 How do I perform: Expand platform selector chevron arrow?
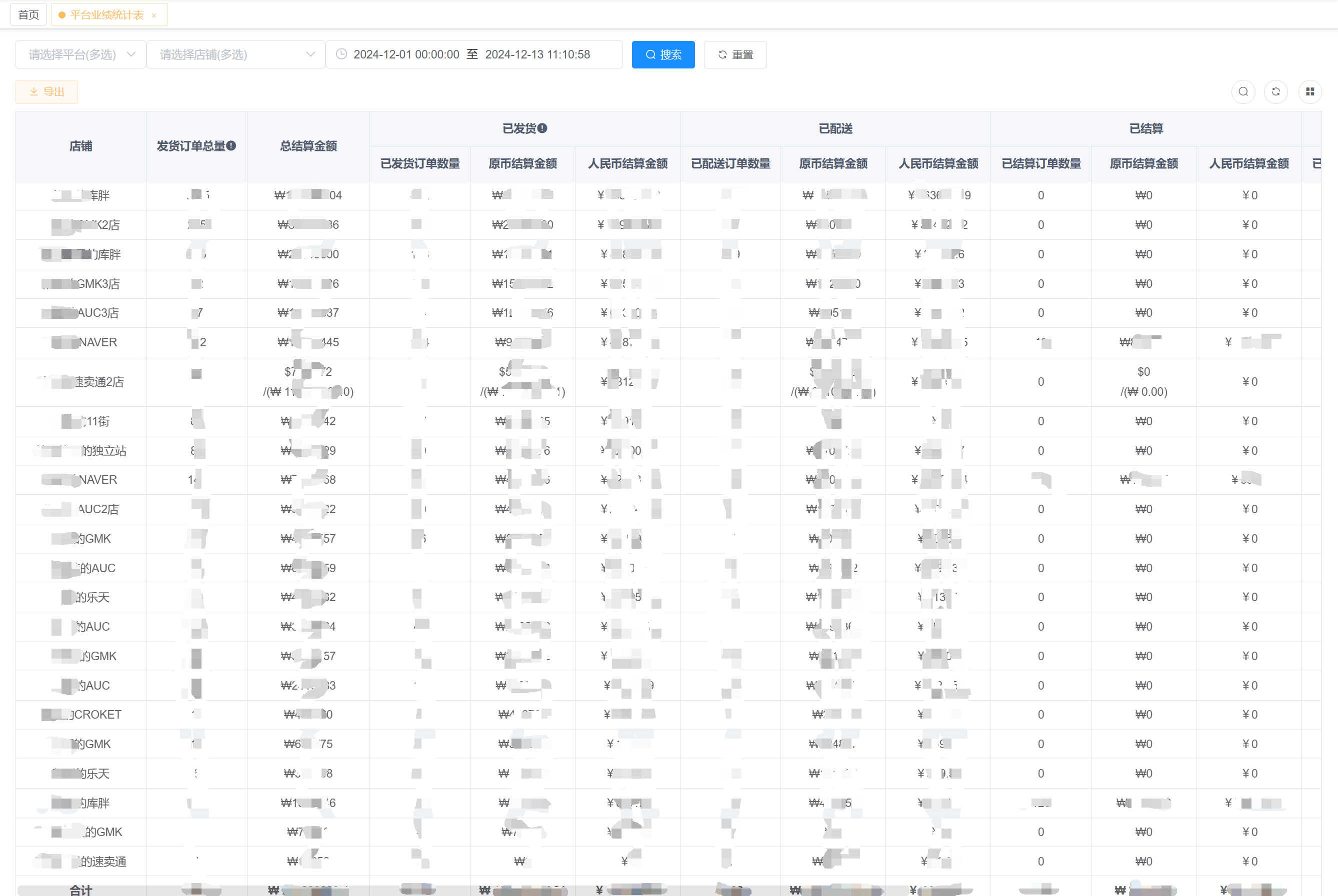tap(131, 54)
